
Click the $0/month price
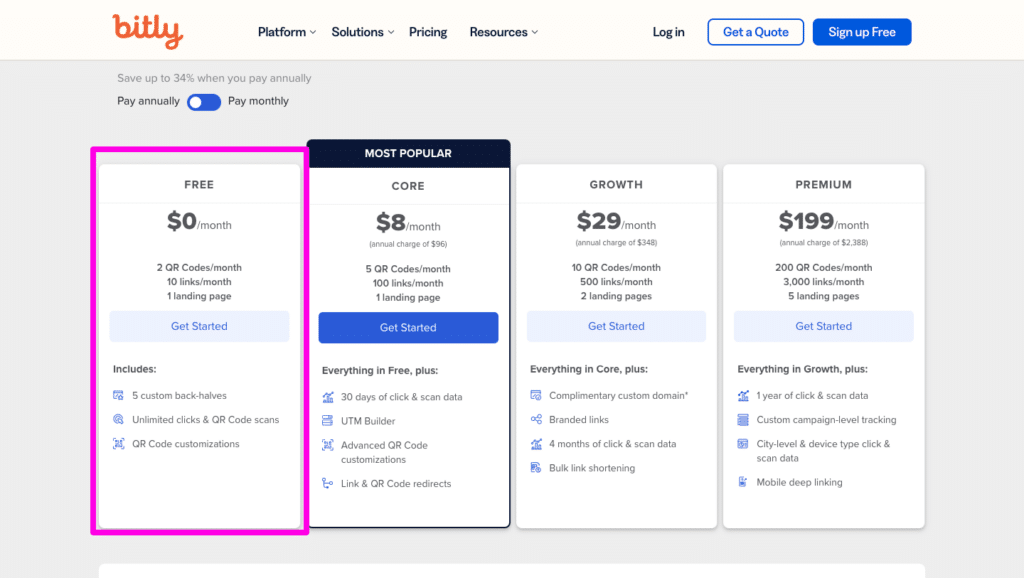(199, 221)
